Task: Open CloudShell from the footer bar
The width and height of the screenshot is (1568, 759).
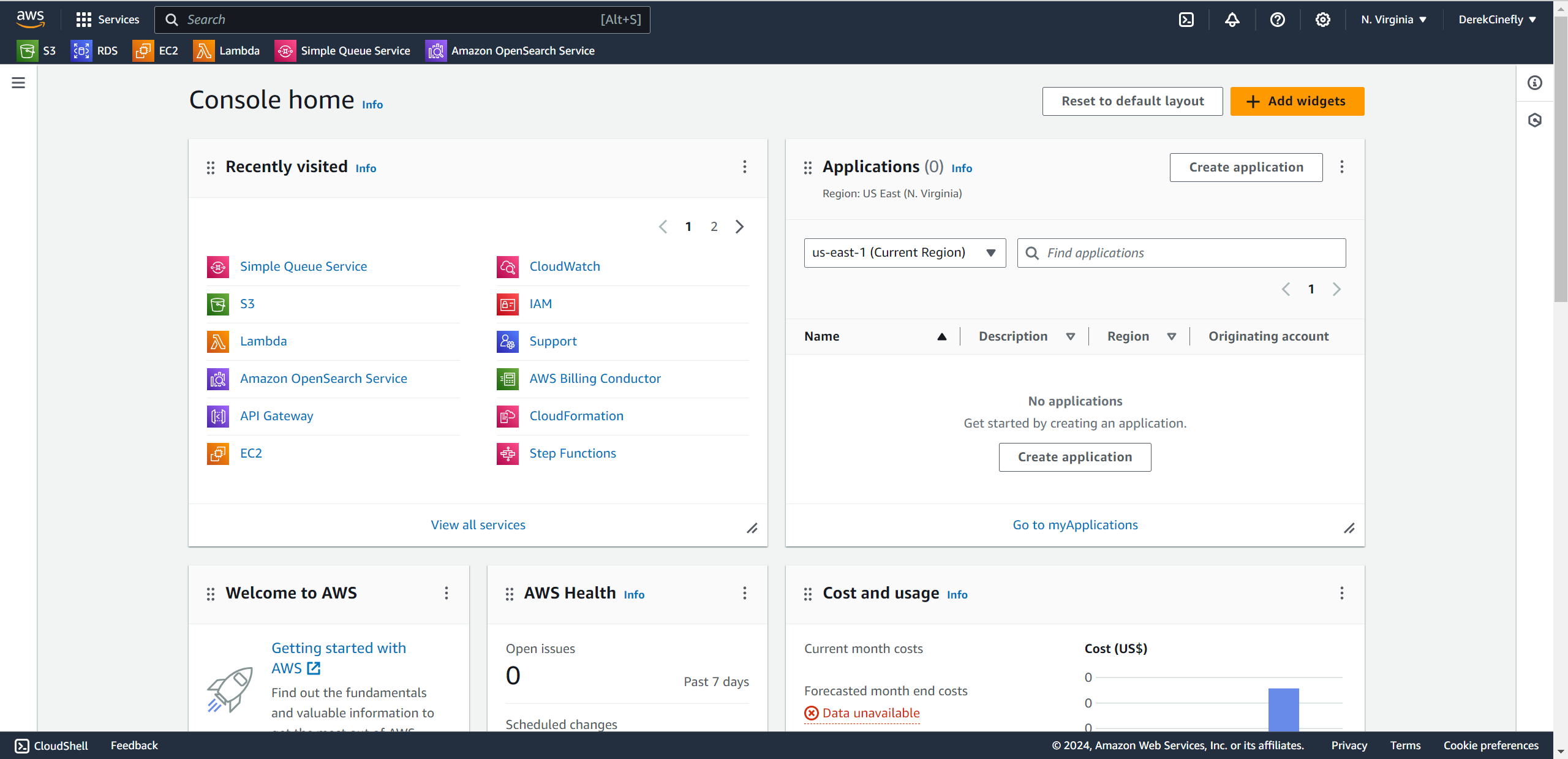Action: pos(51,746)
